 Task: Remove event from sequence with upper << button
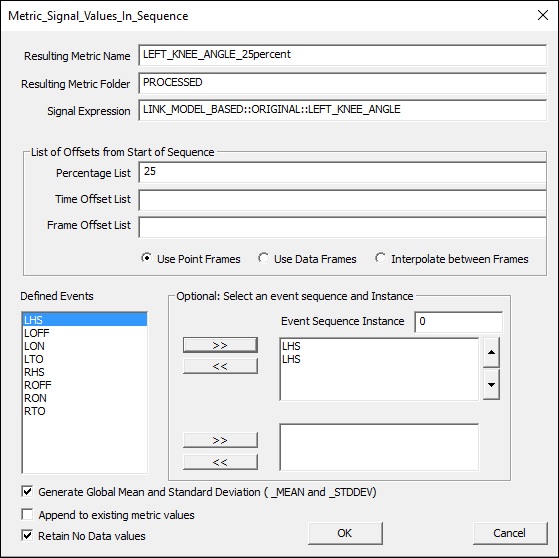tap(220, 366)
